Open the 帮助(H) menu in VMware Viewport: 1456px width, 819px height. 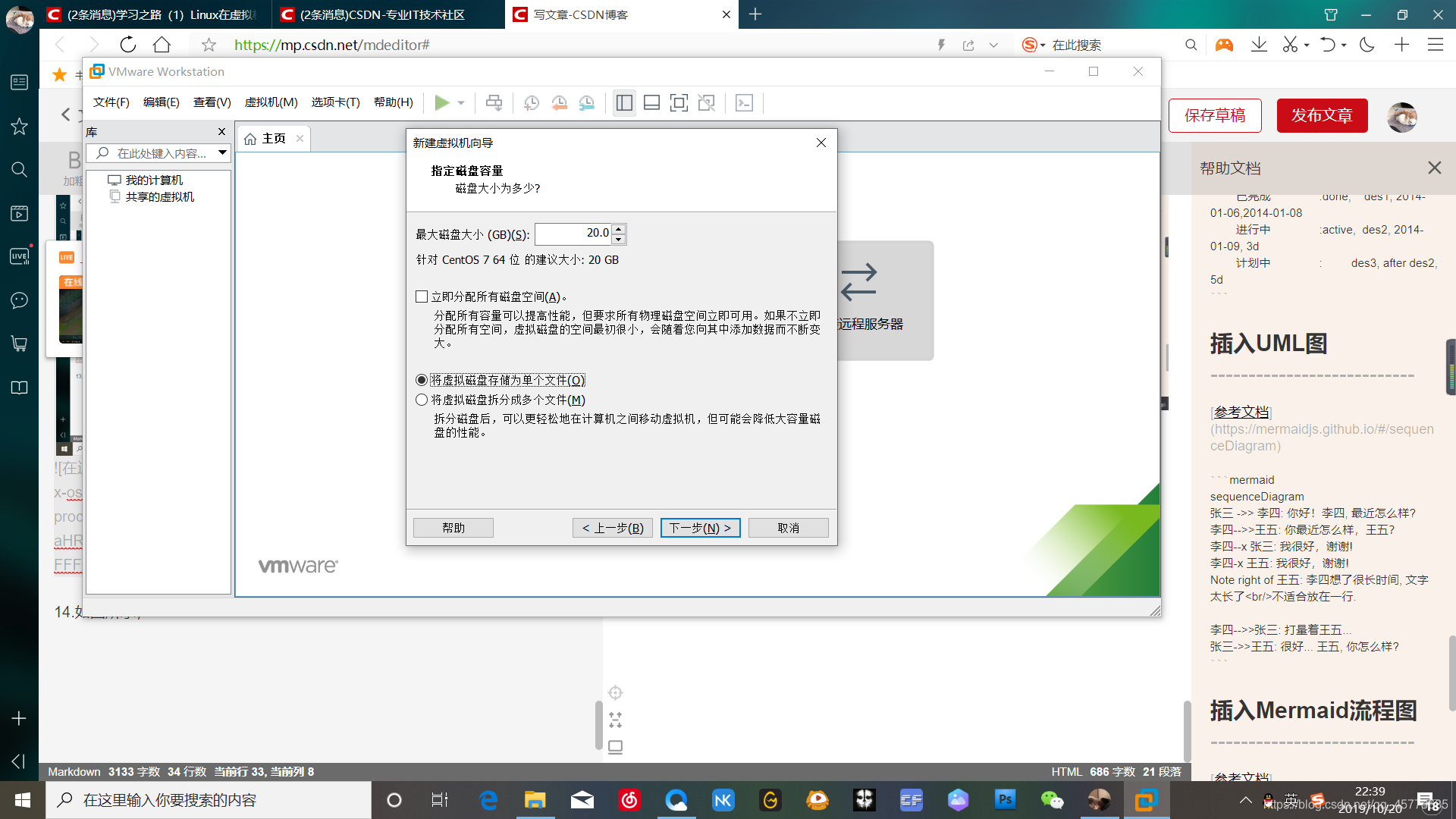(393, 102)
